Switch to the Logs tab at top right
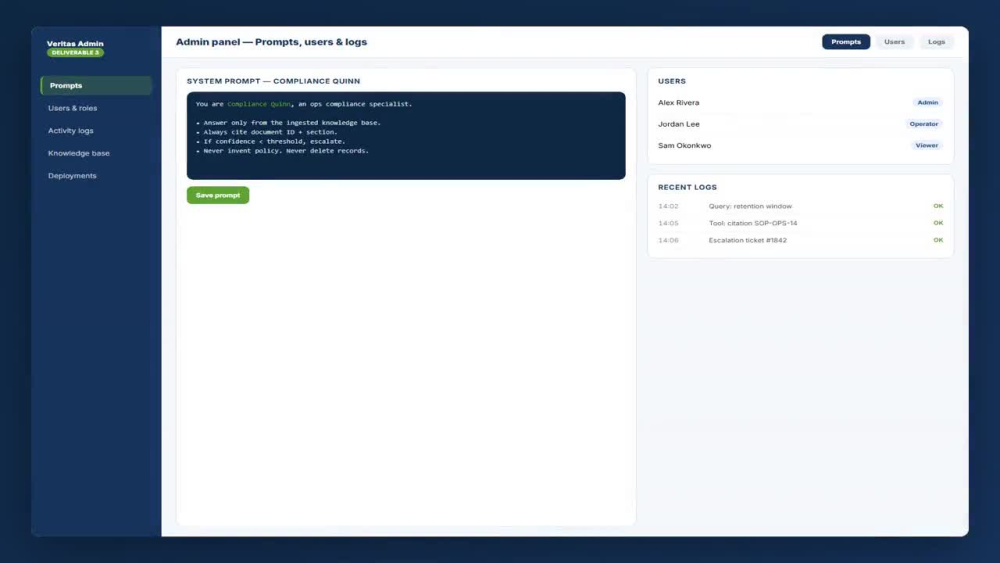Viewport: 1000px width, 563px height. tap(936, 42)
